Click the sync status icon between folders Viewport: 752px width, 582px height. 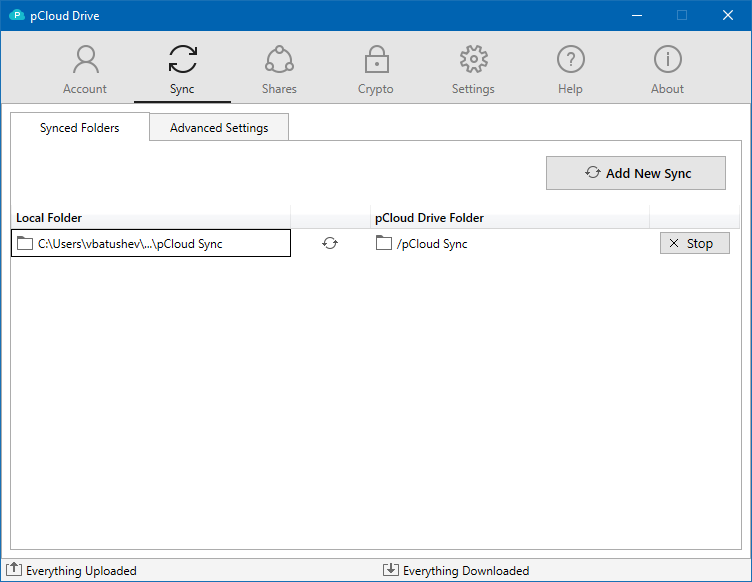(x=330, y=243)
